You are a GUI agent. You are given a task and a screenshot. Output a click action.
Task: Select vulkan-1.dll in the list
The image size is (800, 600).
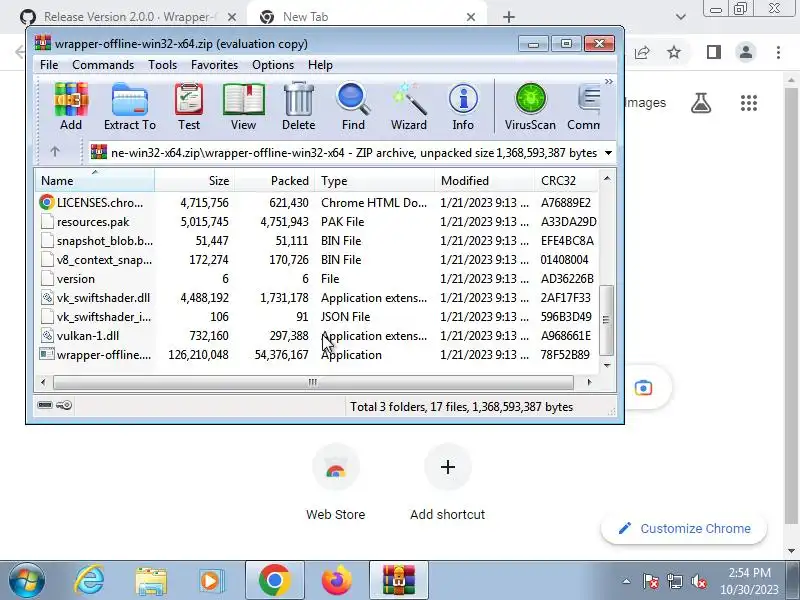point(316,336)
